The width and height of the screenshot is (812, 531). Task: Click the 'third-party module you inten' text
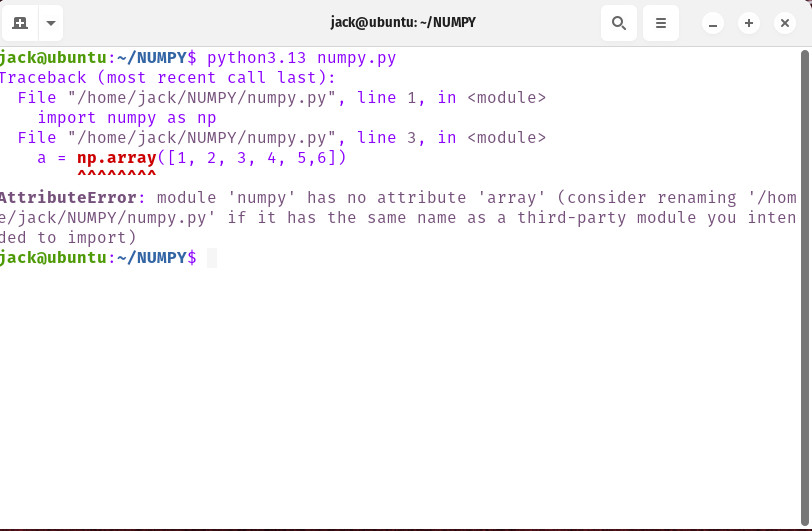[x=657, y=218]
